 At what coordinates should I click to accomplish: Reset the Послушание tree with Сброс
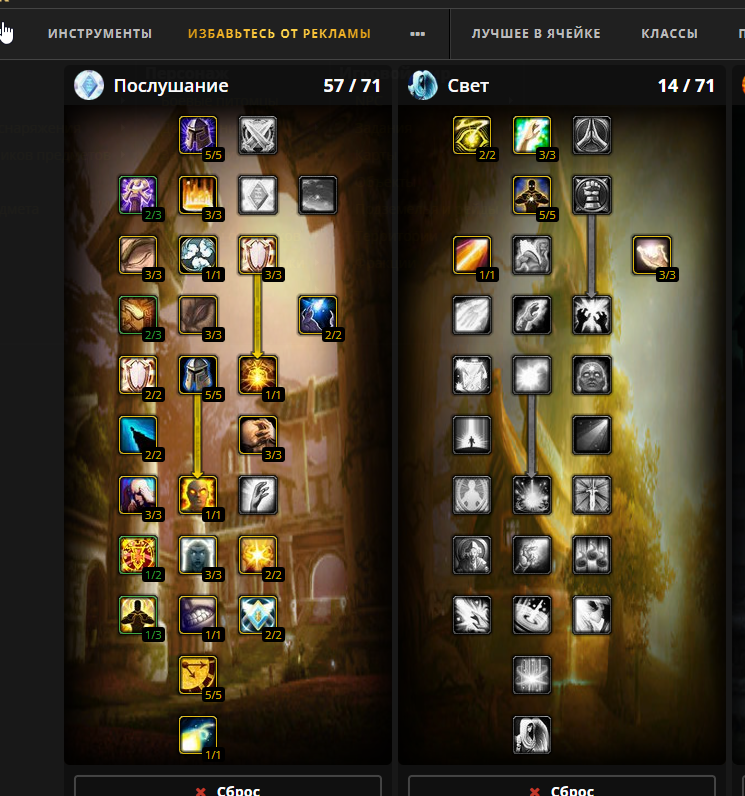tap(228, 786)
